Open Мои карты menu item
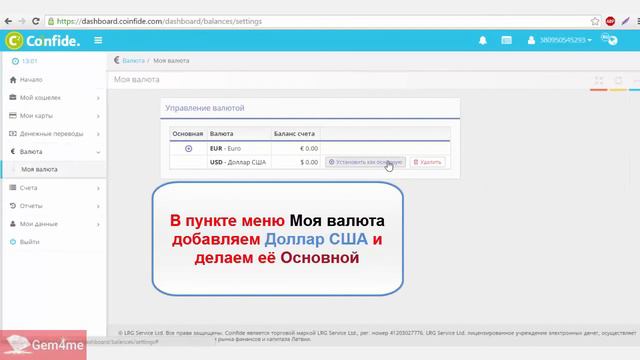The height and width of the screenshot is (360, 640). tap(36, 116)
